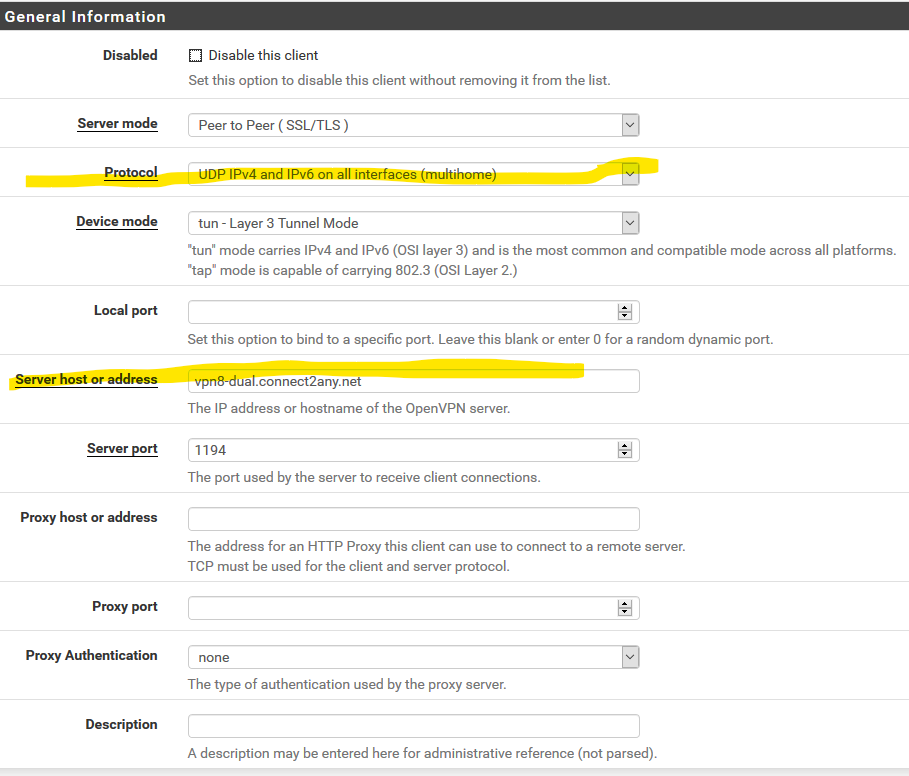Click the Proxy port stepper arrows
The image size is (909, 776).
pyautogui.click(x=625, y=607)
